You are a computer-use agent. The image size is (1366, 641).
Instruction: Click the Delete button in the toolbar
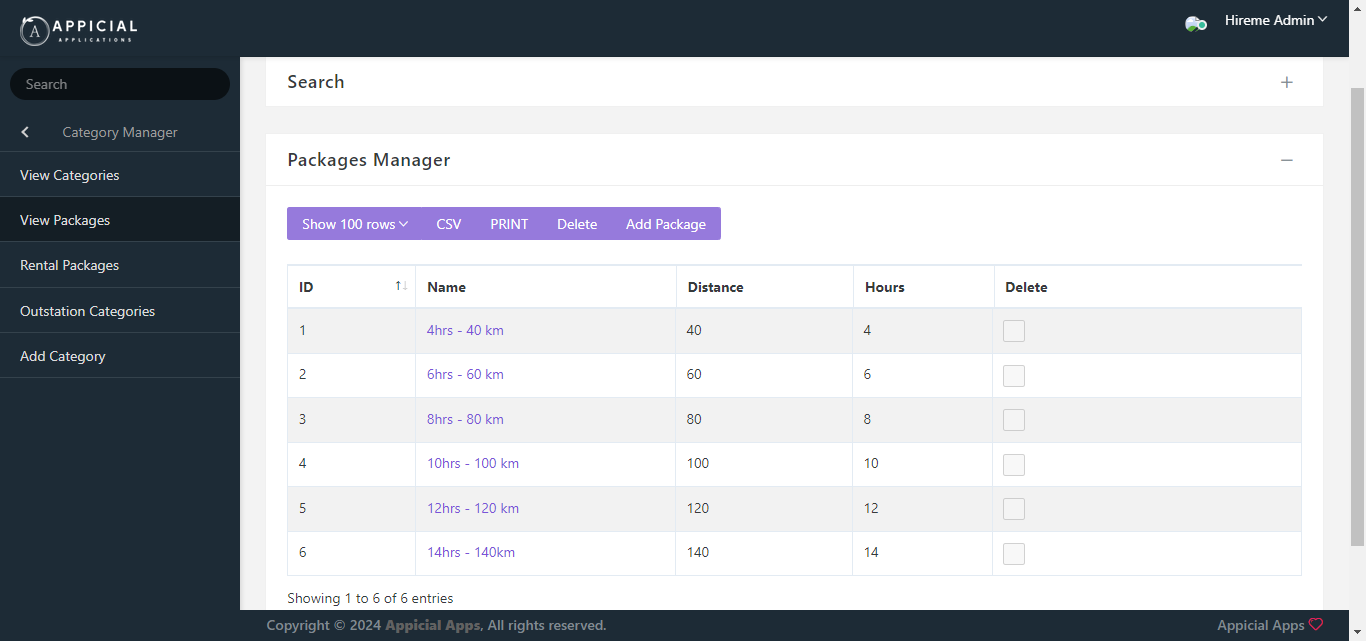click(x=577, y=224)
